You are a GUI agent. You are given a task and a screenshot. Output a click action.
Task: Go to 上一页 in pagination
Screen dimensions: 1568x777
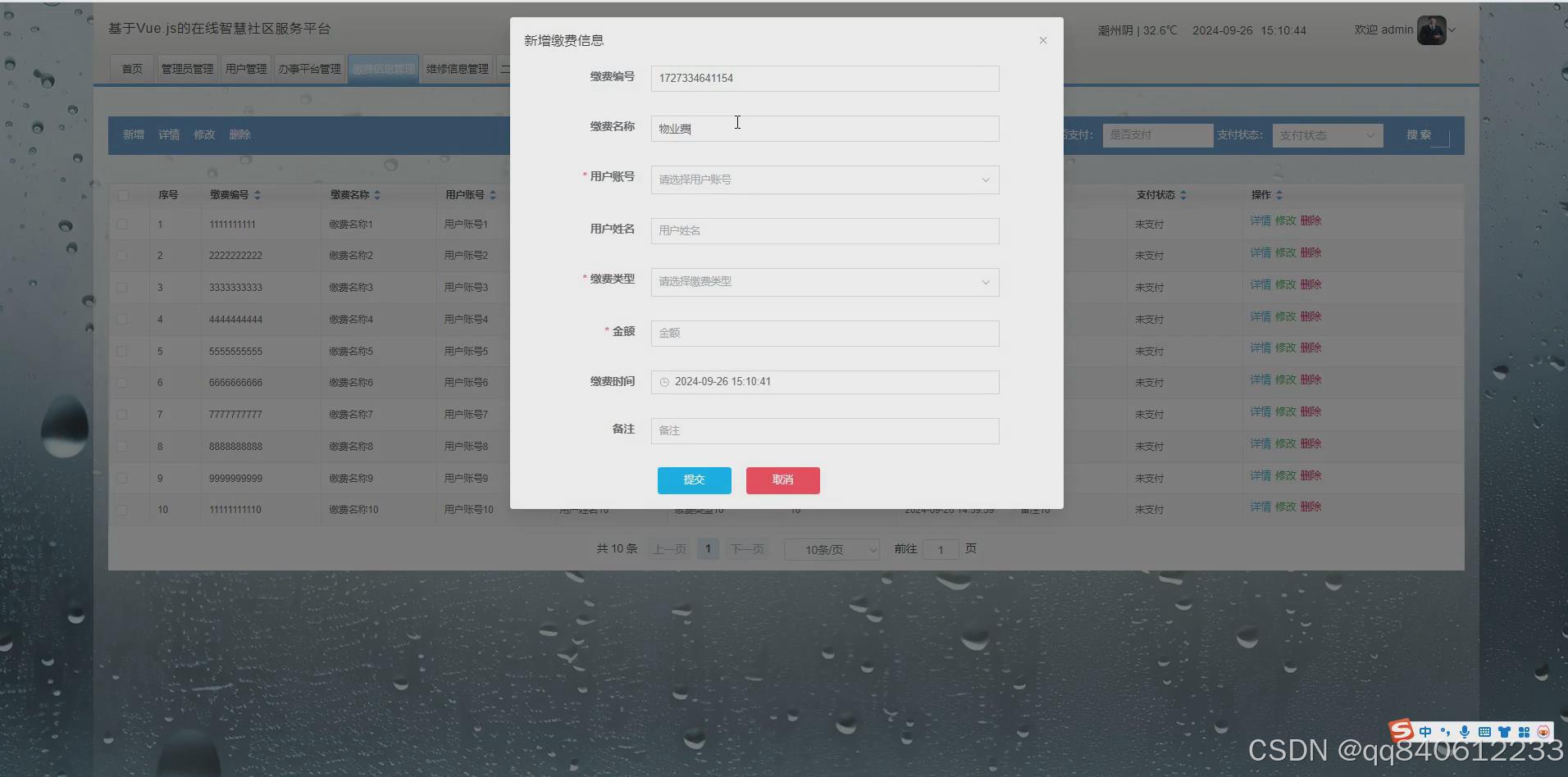(669, 549)
